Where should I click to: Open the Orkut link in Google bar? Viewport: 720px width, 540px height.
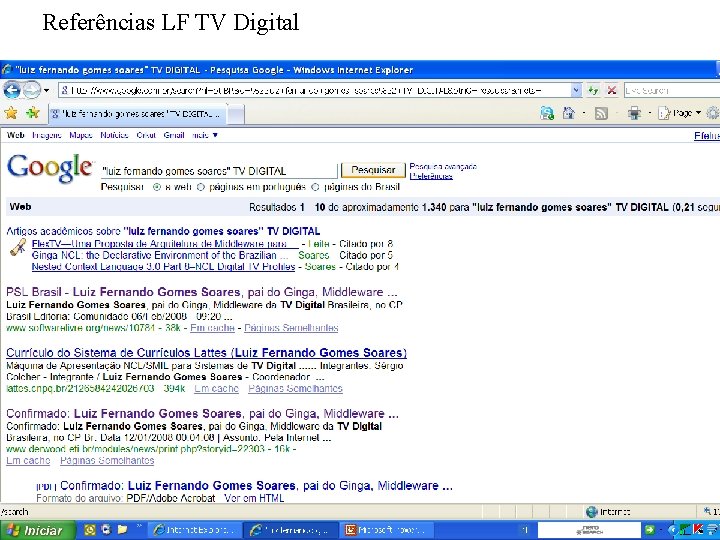[x=146, y=135]
